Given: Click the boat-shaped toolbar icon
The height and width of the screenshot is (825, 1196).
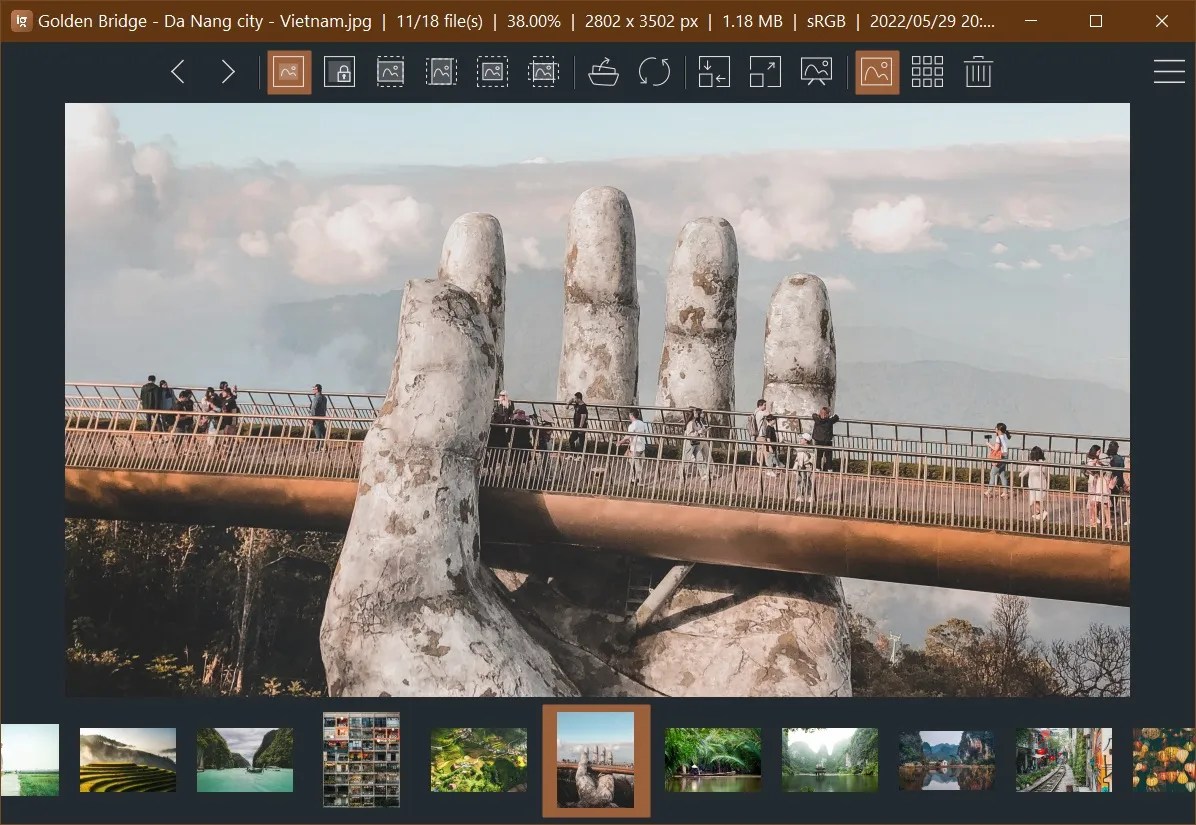Looking at the screenshot, I should pos(604,71).
